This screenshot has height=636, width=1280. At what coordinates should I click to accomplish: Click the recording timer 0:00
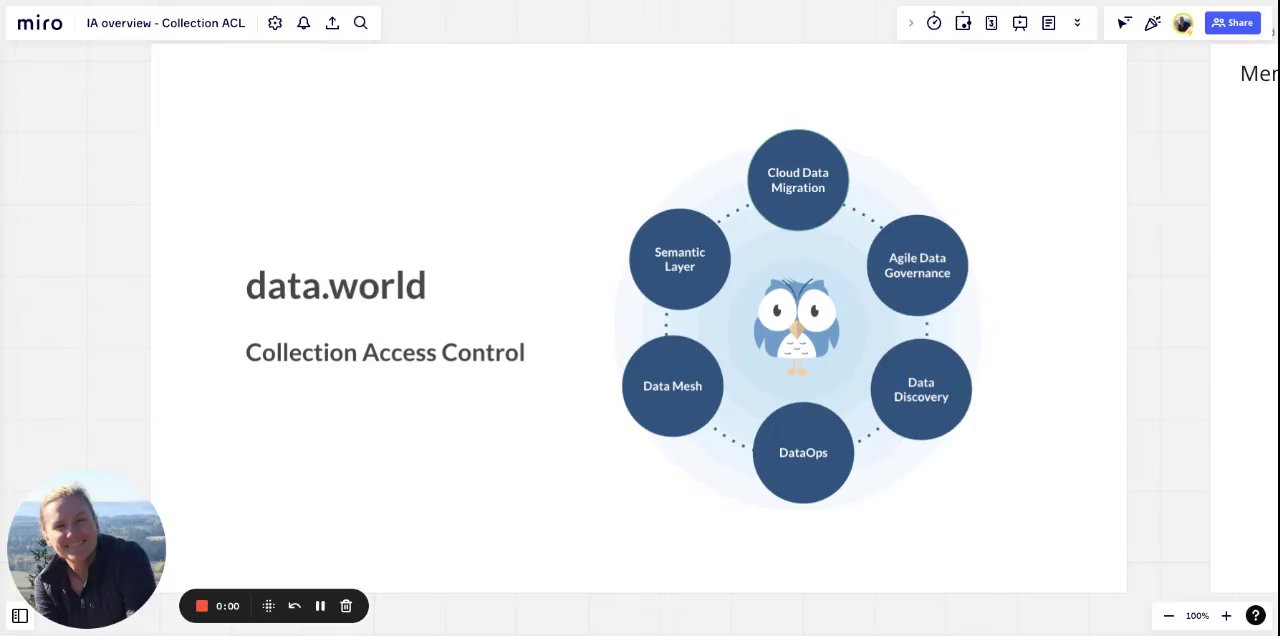point(228,606)
